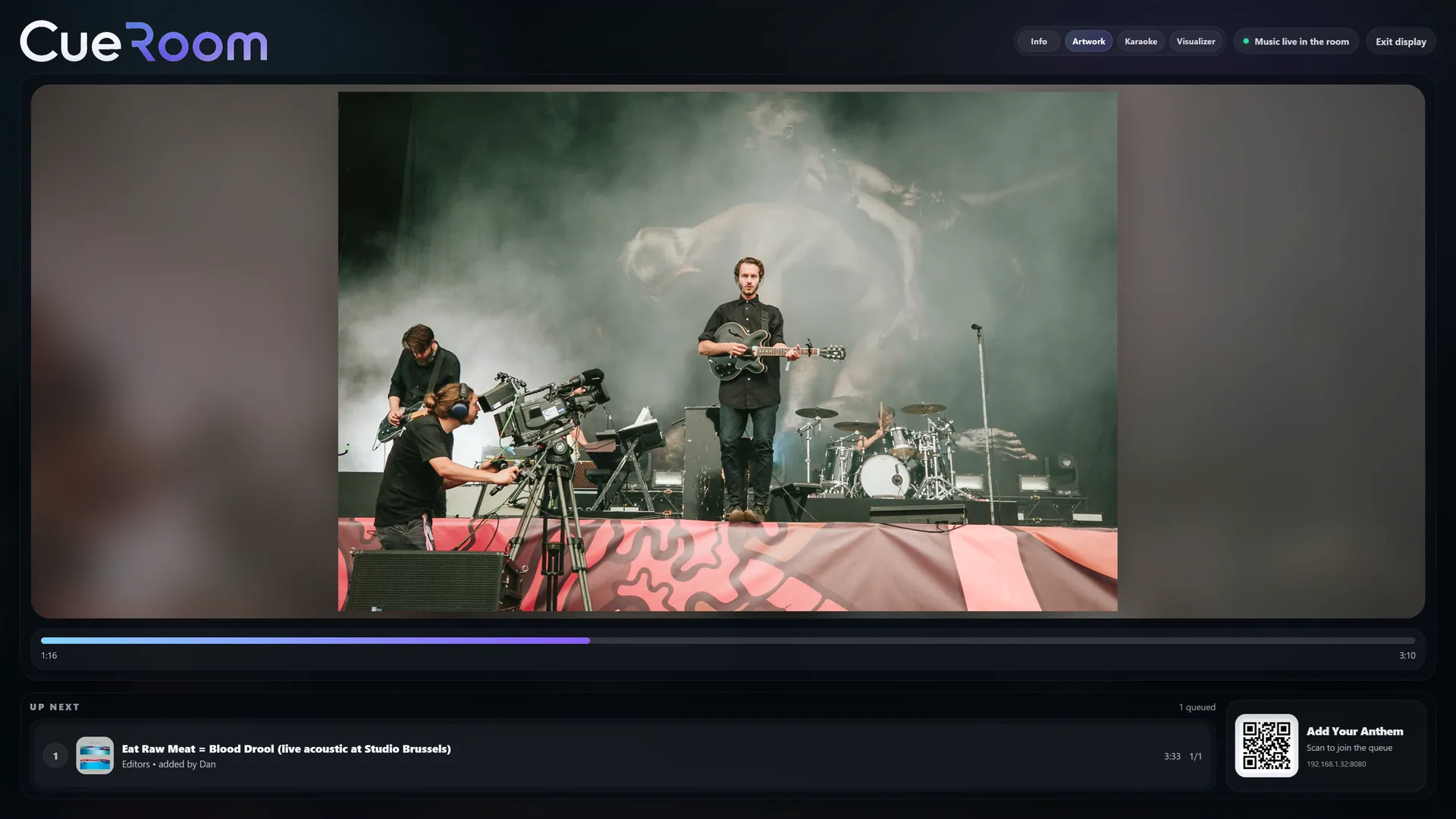Image resolution: width=1456 pixels, height=819 pixels.
Task: Click the UP NEXT heading
Action: pyautogui.click(x=55, y=707)
